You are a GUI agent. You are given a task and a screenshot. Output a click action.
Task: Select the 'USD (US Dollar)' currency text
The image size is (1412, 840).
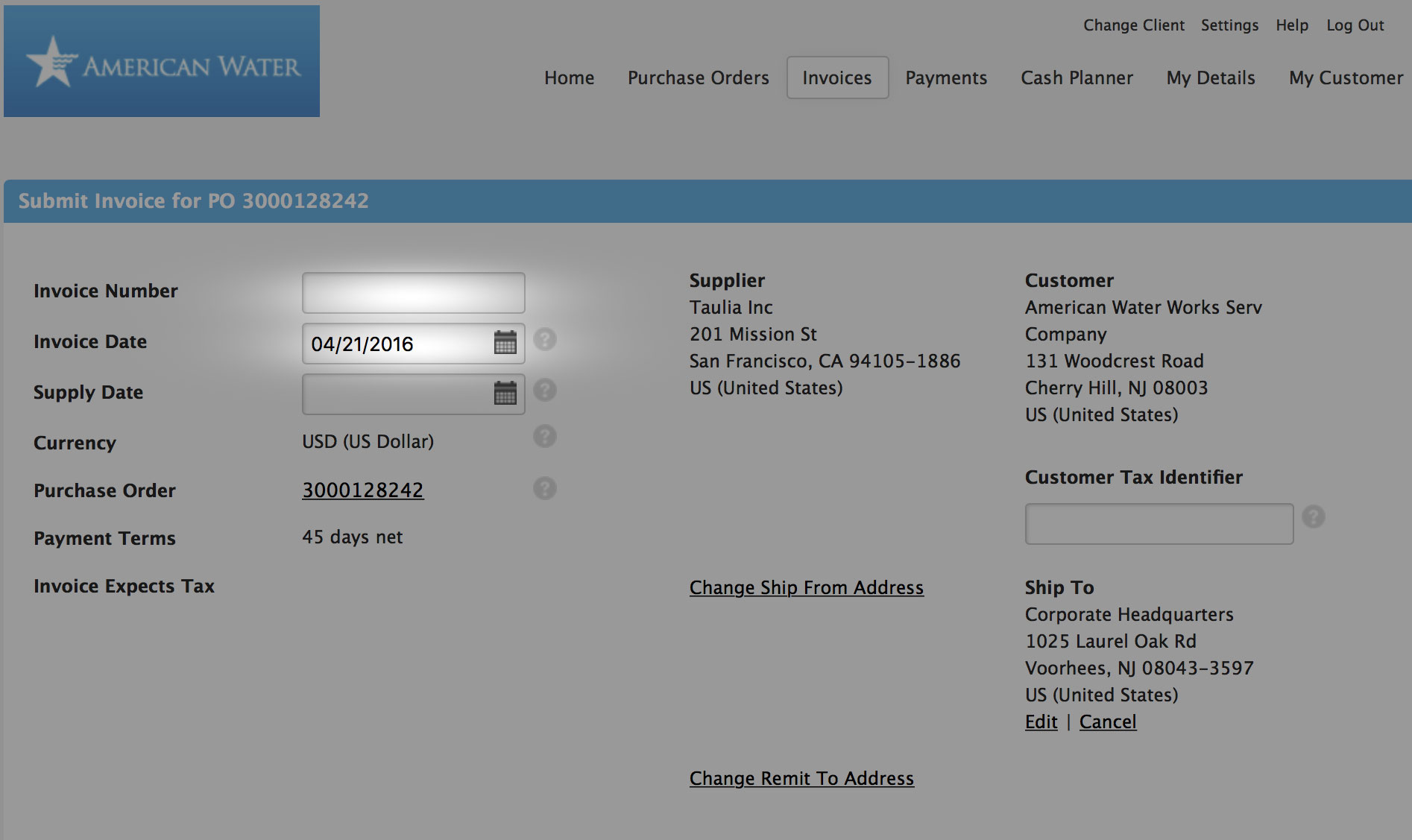pos(368,441)
